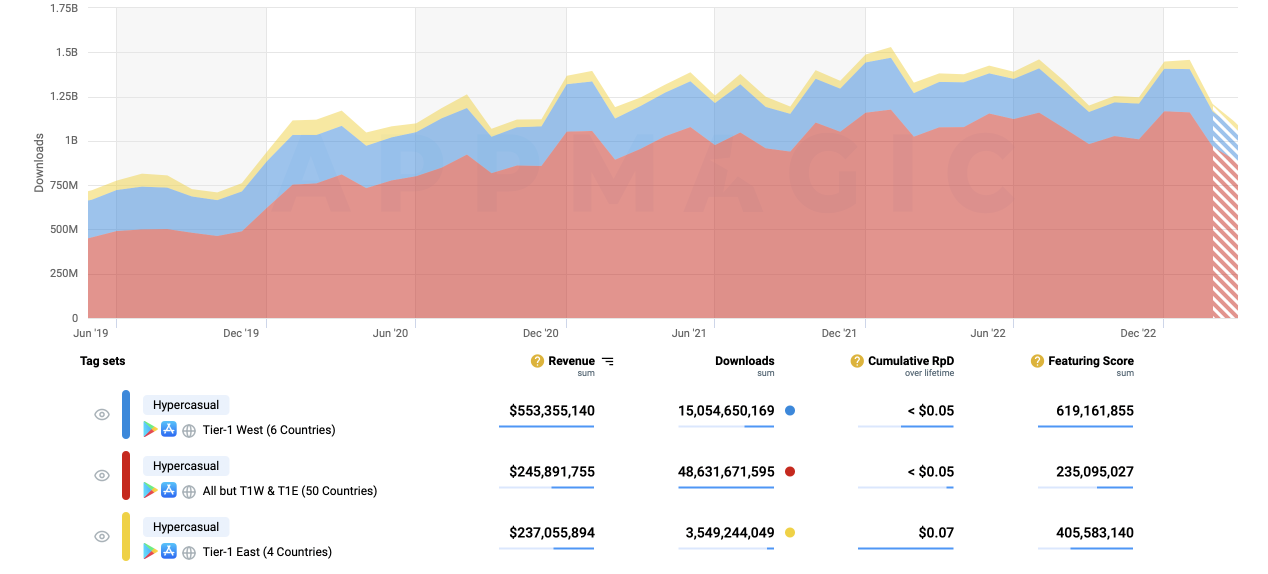The height and width of the screenshot is (574, 1268).
Task: Click globe icon in All but T1W & T1E row
Action: [189, 491]
